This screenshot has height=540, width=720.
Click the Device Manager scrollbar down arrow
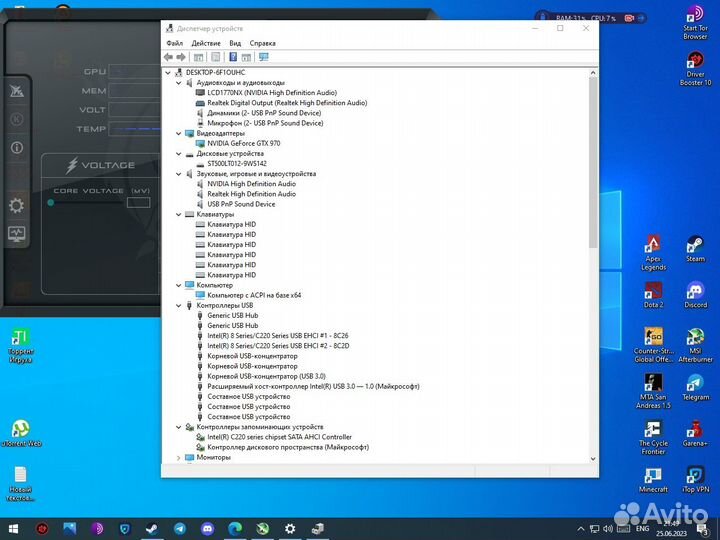[593, 458]
